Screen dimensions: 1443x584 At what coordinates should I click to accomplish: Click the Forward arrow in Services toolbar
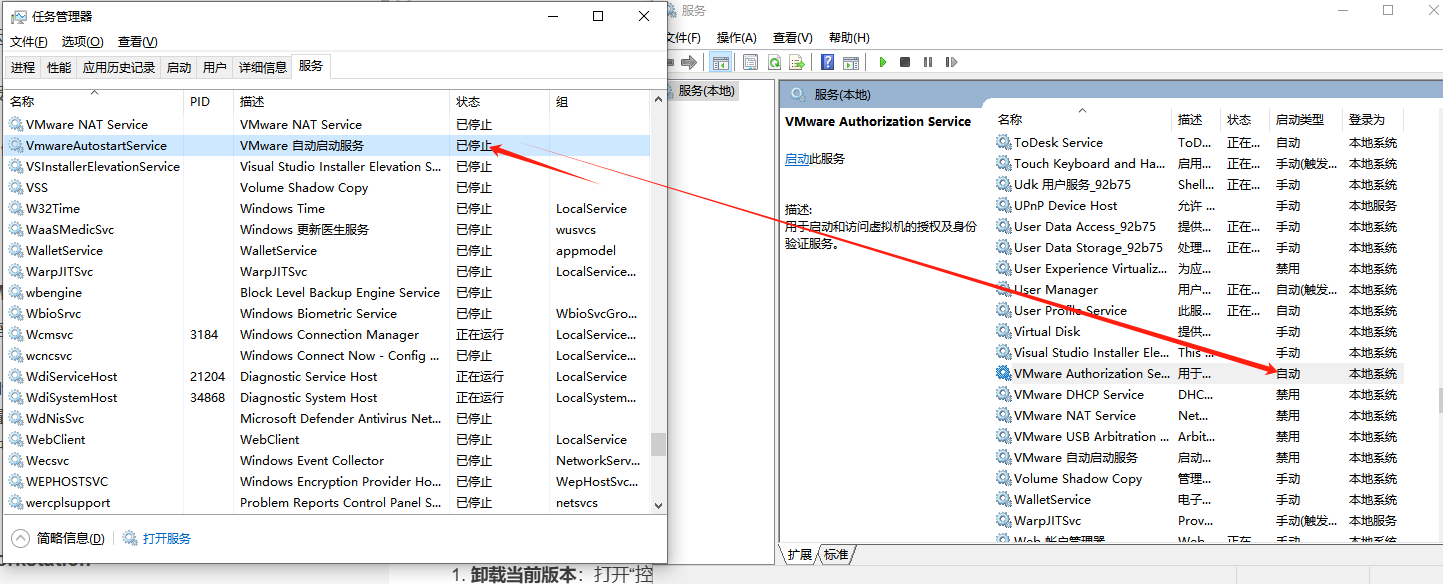point(688,62)
